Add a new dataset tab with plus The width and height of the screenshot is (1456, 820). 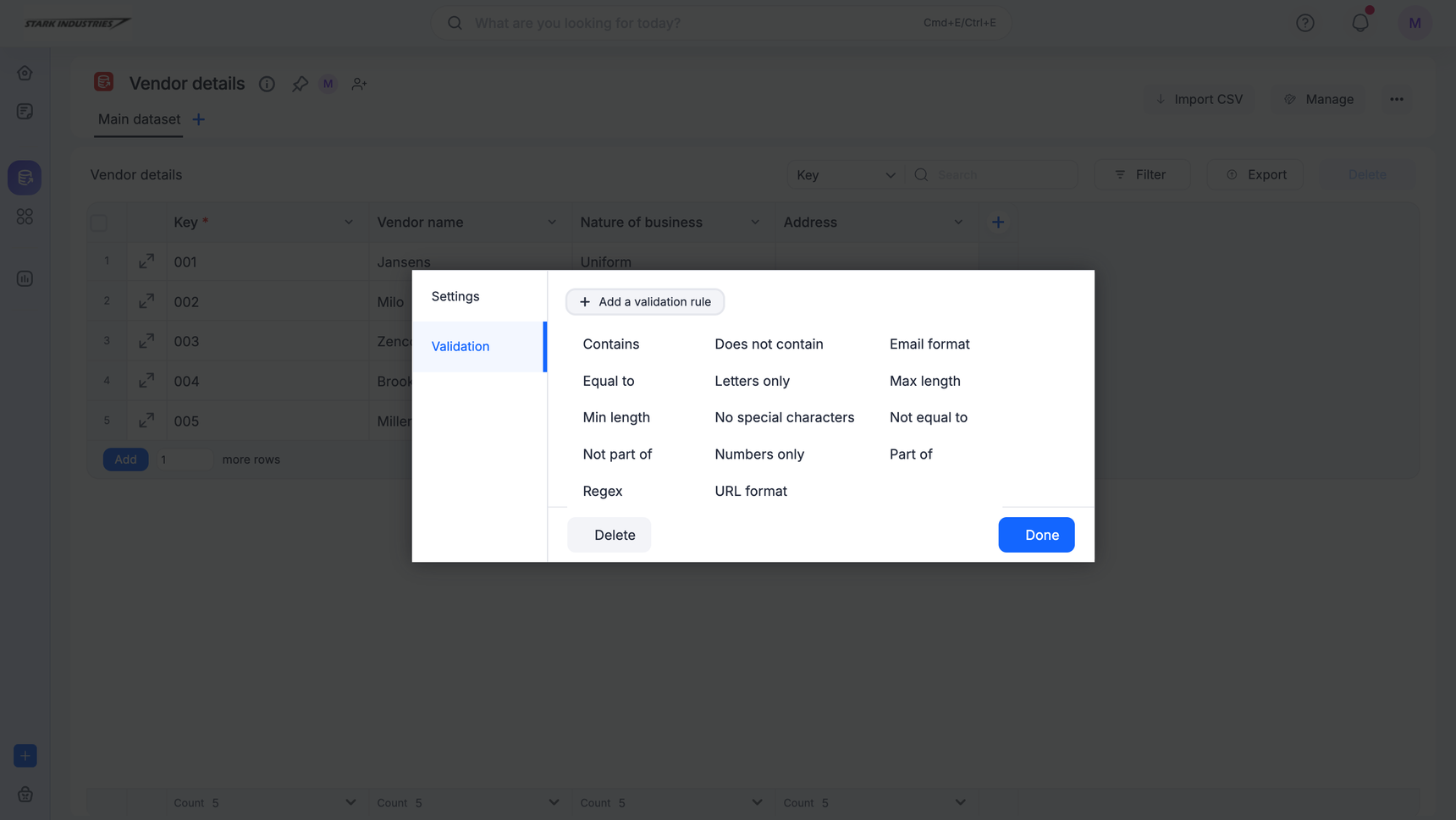click(x=199, y=119)
